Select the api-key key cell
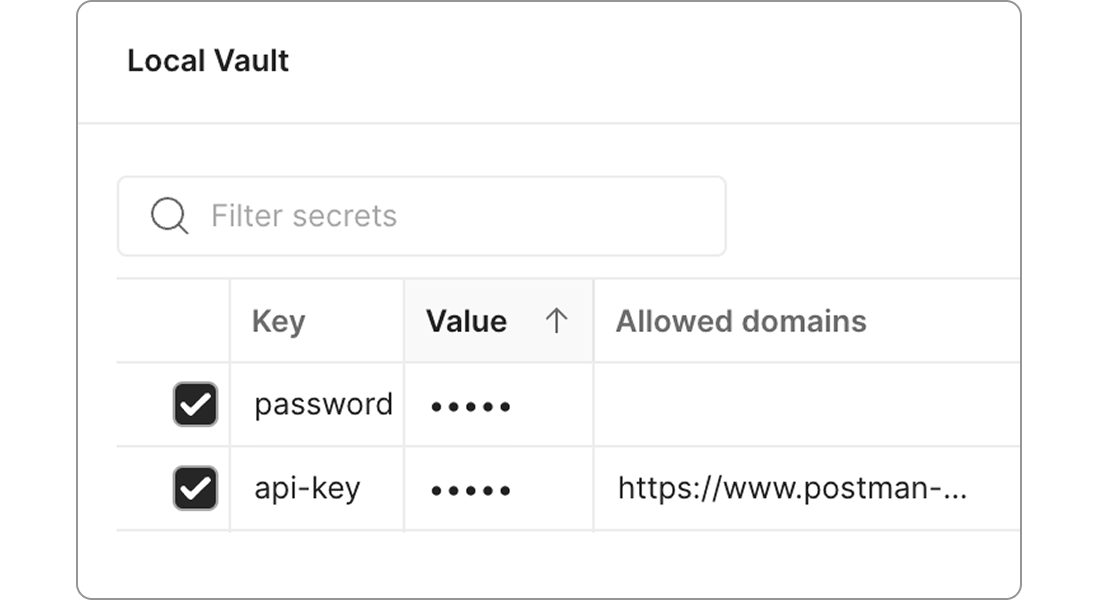1100x600 pixels. coord(307,489)
